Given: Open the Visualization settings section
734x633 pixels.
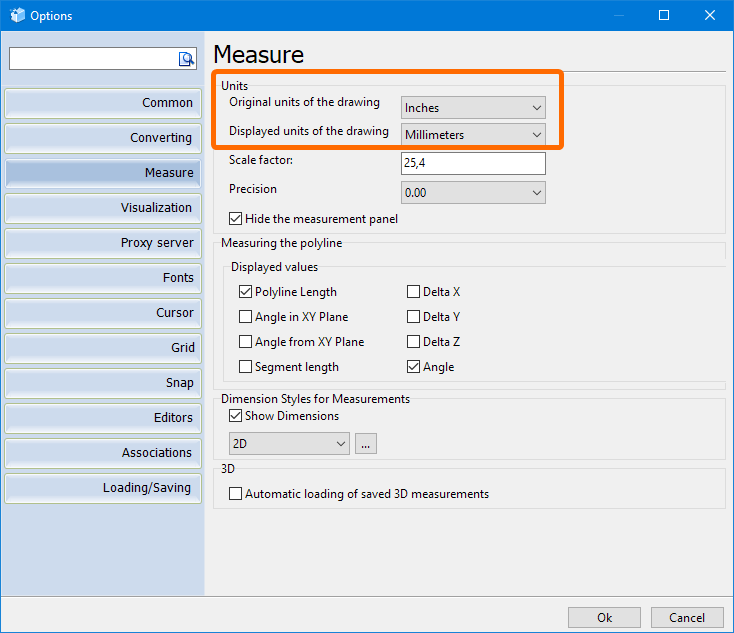Looking at the screenshot, I should (x=103, y=208).
